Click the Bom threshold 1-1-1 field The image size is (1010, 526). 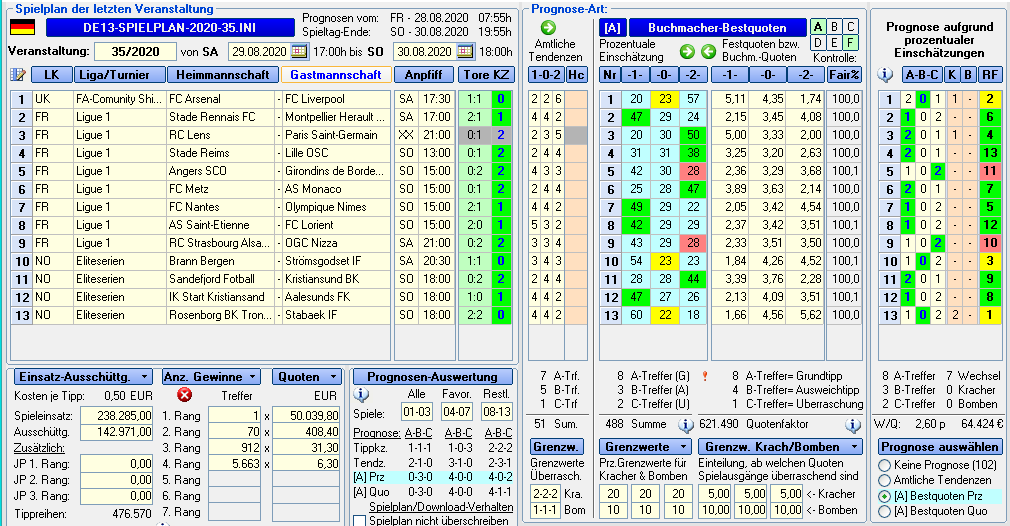pyautogui.click(x=545, y=510)
